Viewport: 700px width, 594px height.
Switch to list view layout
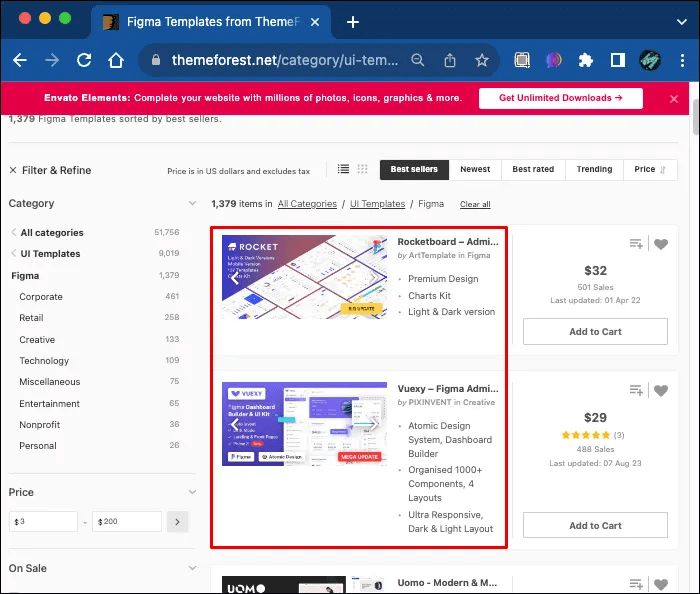(x=343, y=169)
